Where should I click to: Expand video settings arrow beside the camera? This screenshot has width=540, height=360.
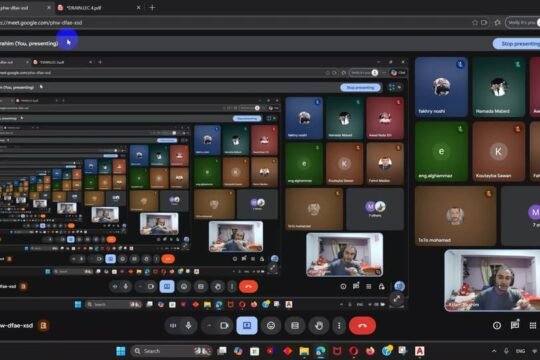click(209, 326)
